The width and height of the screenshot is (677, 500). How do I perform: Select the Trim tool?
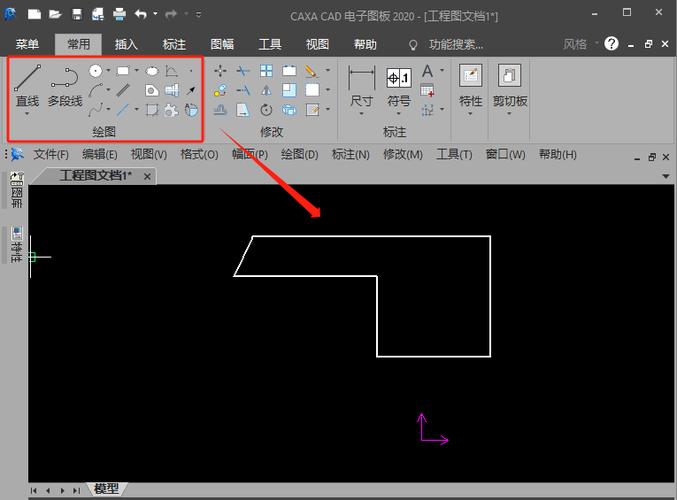243,71
